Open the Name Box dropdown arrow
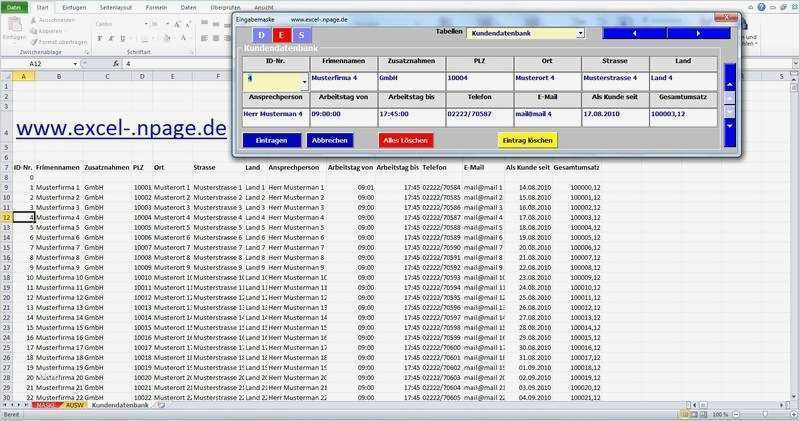Viewport: 800px width, 421px height. pyautogui.click(x=75, y=64)
